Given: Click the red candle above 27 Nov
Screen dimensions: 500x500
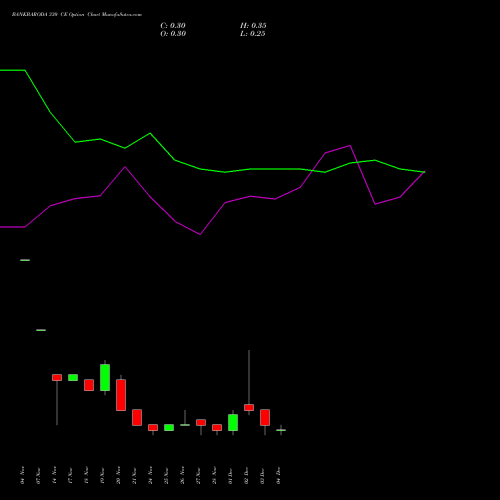Looking at the screenshot, I should coord(201,422).
